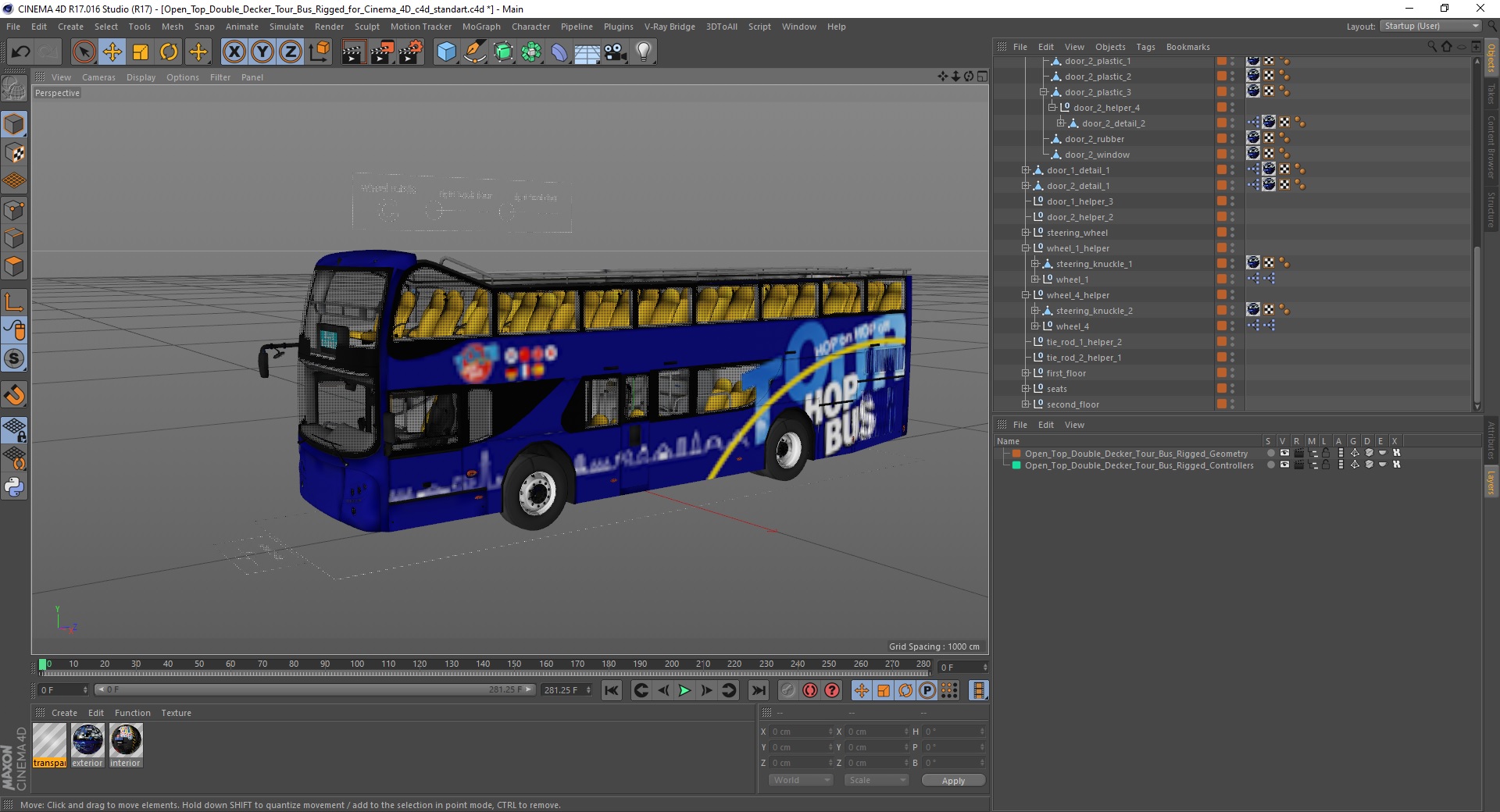The image size is (1500, 812).
Task: Play the animation forward
Action: pos(684,690)
